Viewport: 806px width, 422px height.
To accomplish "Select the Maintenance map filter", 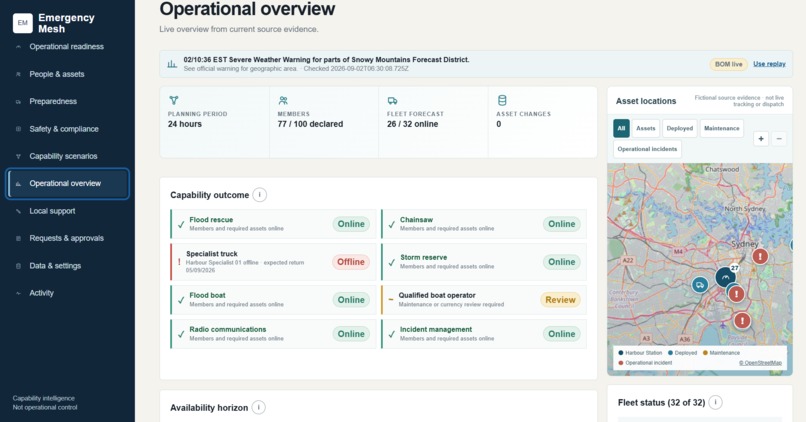I will pos(722,129).
